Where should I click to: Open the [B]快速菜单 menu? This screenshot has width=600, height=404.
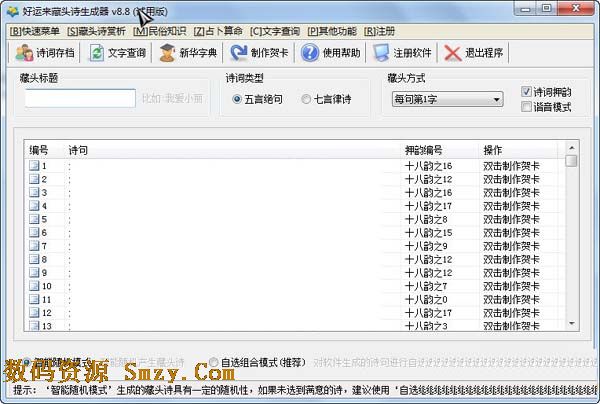[34, 31]
